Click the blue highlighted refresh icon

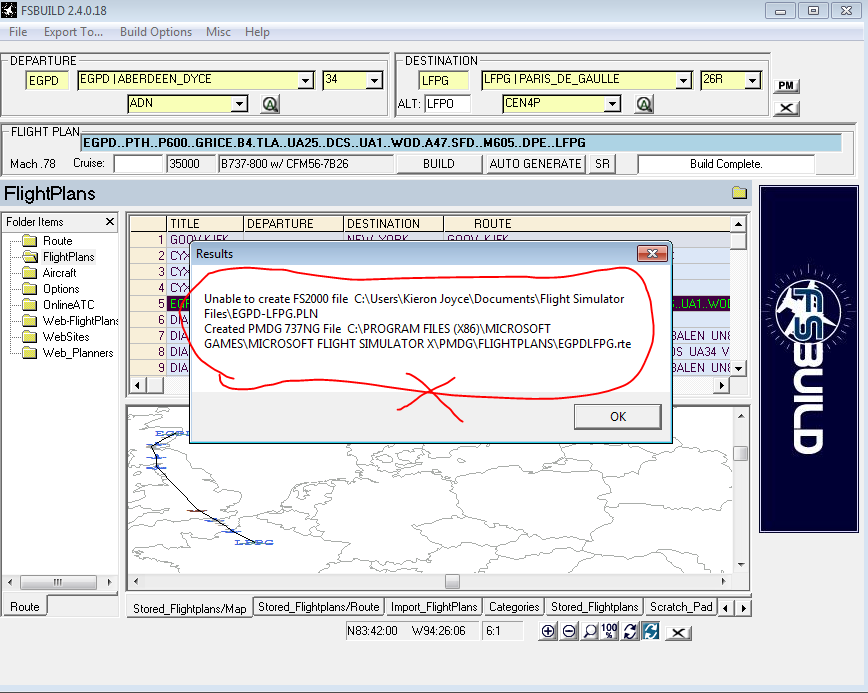coord(651,632)
